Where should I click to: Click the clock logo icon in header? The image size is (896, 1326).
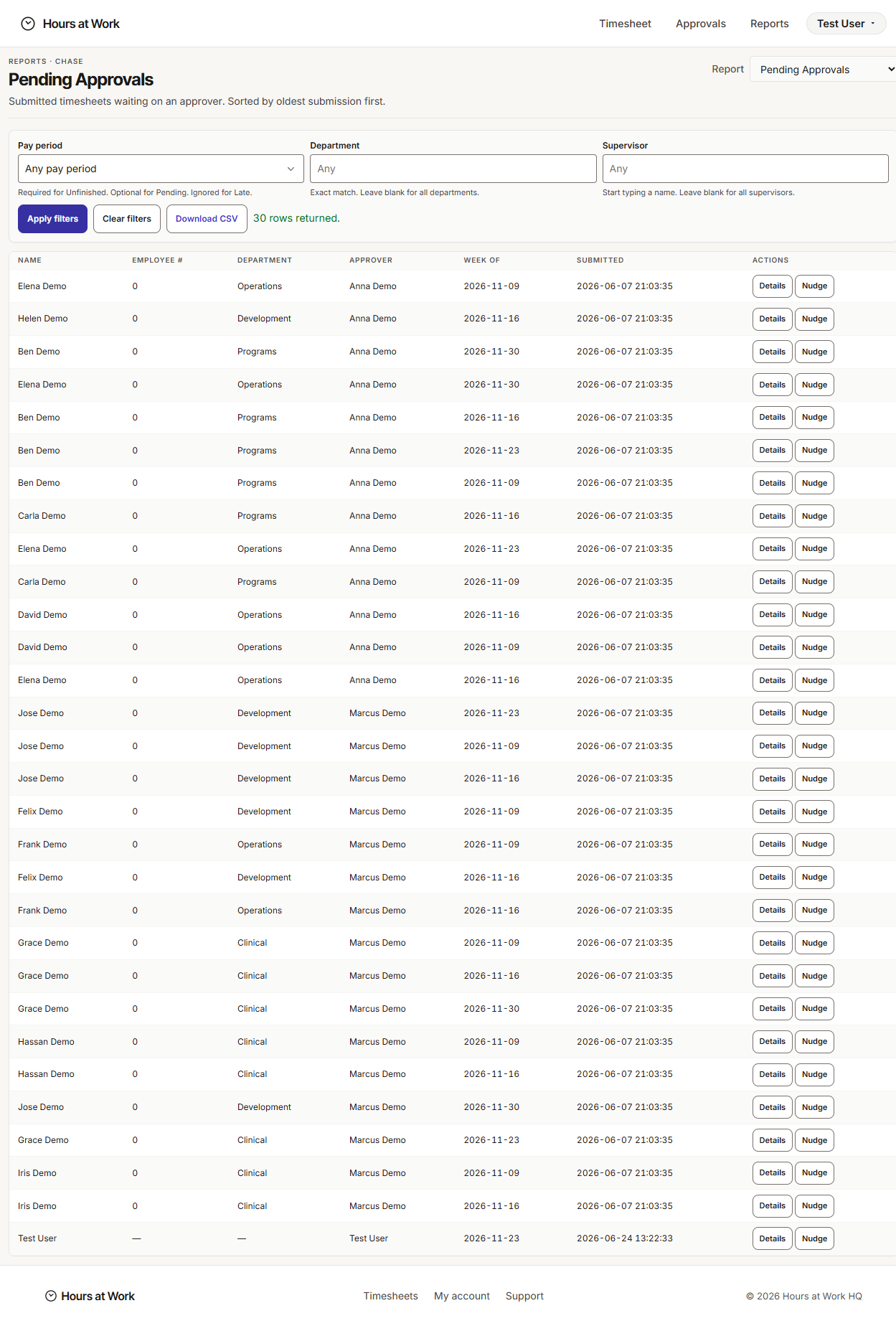point(28,24)
